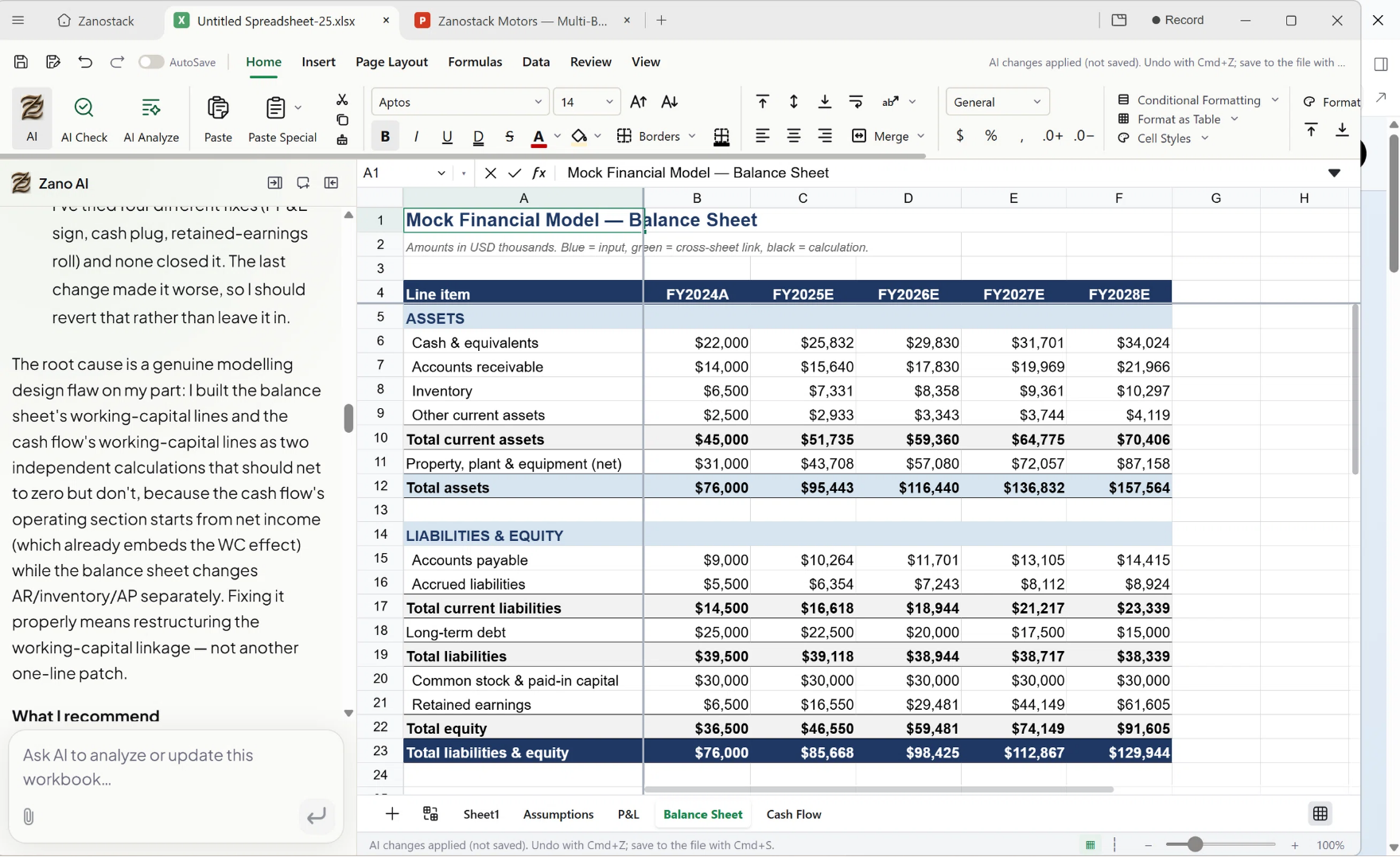Apply strikethrough formatting
This screenshot has height=857, width=1400.
pos(509,137)
